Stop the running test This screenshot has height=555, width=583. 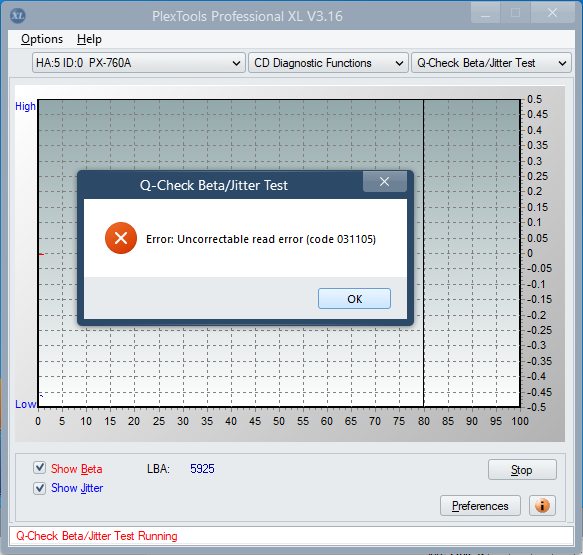[522, 470]
